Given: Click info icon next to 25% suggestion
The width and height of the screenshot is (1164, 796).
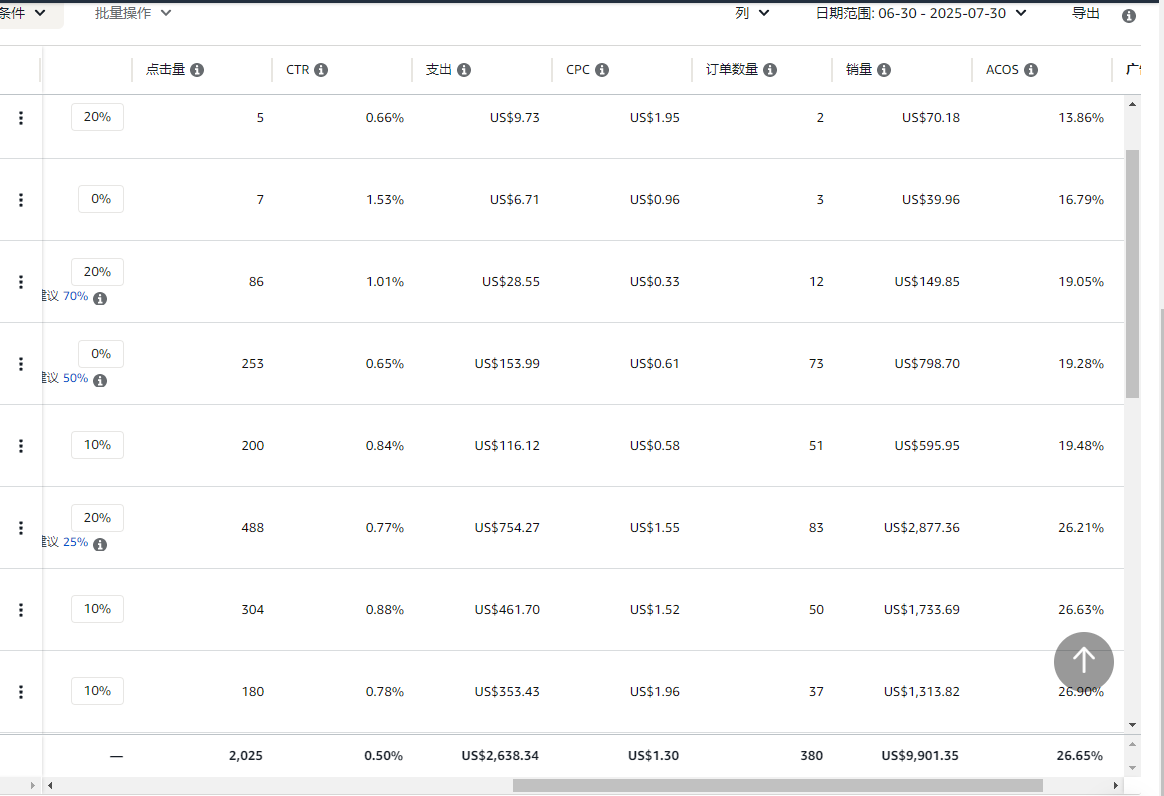Looking at the screenshot, I should [x=100, y=545].
